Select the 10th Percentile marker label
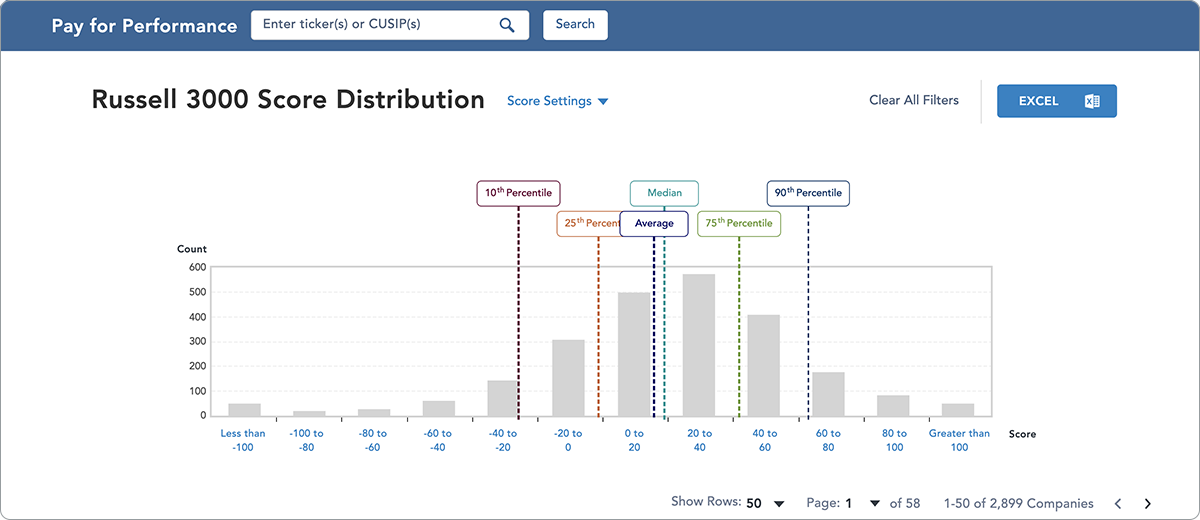Viewport: 1200px width, 520px height. 518,193
